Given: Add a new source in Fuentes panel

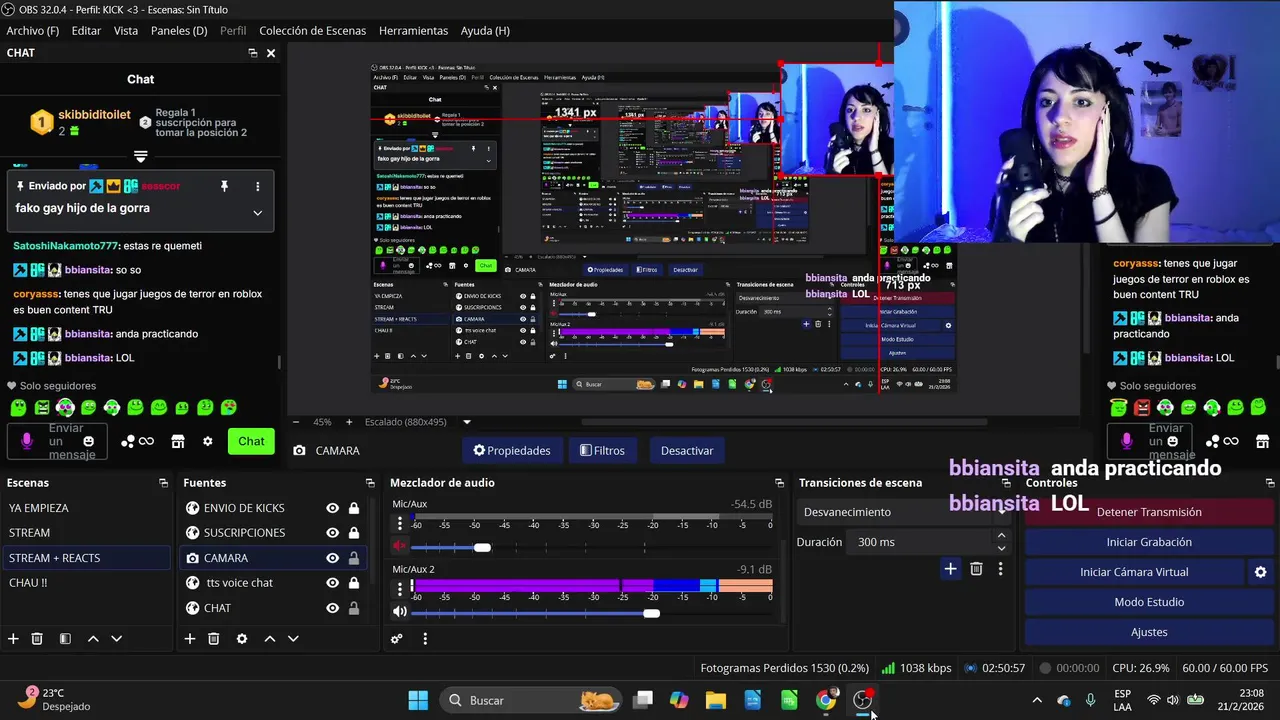Looking at the screenshot, I should coord(190,639).
